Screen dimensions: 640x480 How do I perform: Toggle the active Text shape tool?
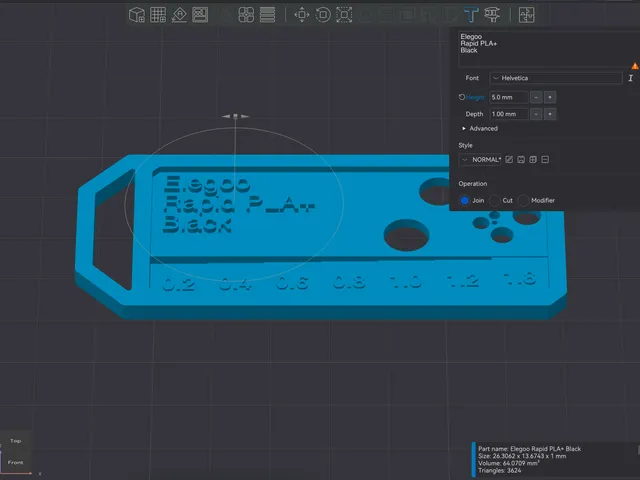(x=471, y=15)
